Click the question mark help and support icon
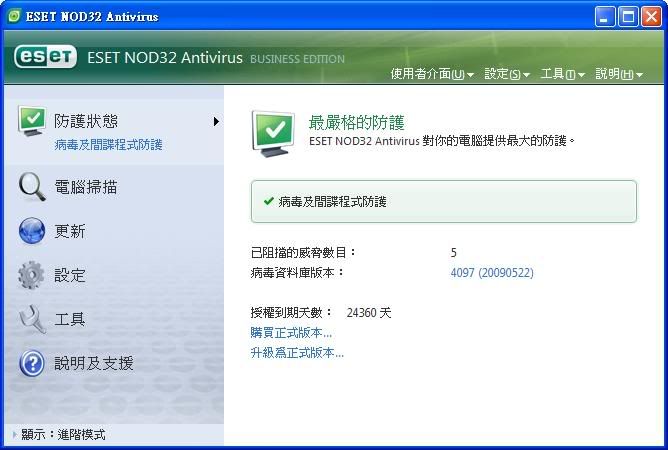This screenshot has width=668, height=450. (x=32, y=363)
